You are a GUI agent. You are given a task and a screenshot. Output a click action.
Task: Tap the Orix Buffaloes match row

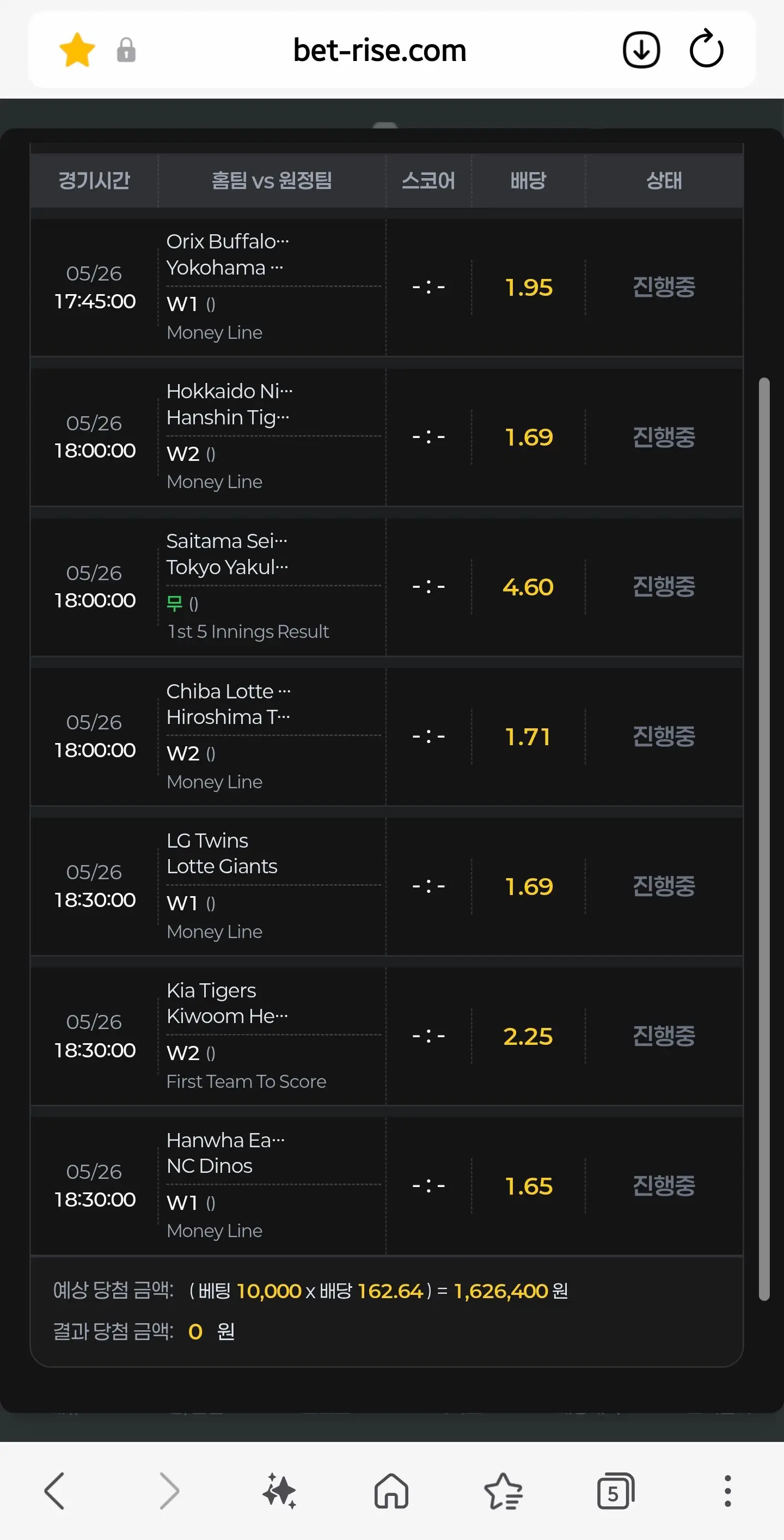click(x=387, y=287)
